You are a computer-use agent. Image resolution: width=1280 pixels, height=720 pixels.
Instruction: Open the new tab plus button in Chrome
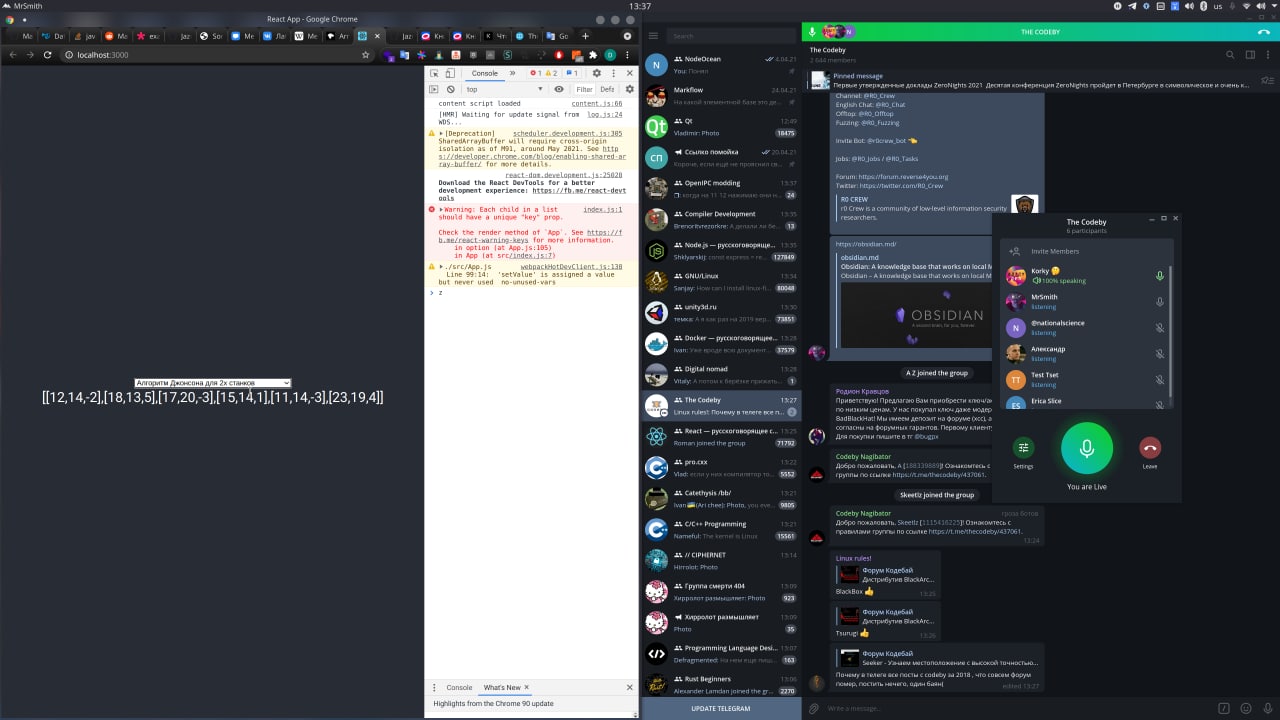click(x=586, y=36)
